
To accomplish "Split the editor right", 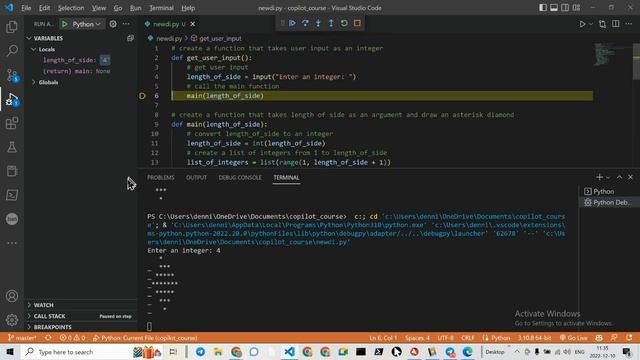I will pyautogui.click(x=616, y=24).
